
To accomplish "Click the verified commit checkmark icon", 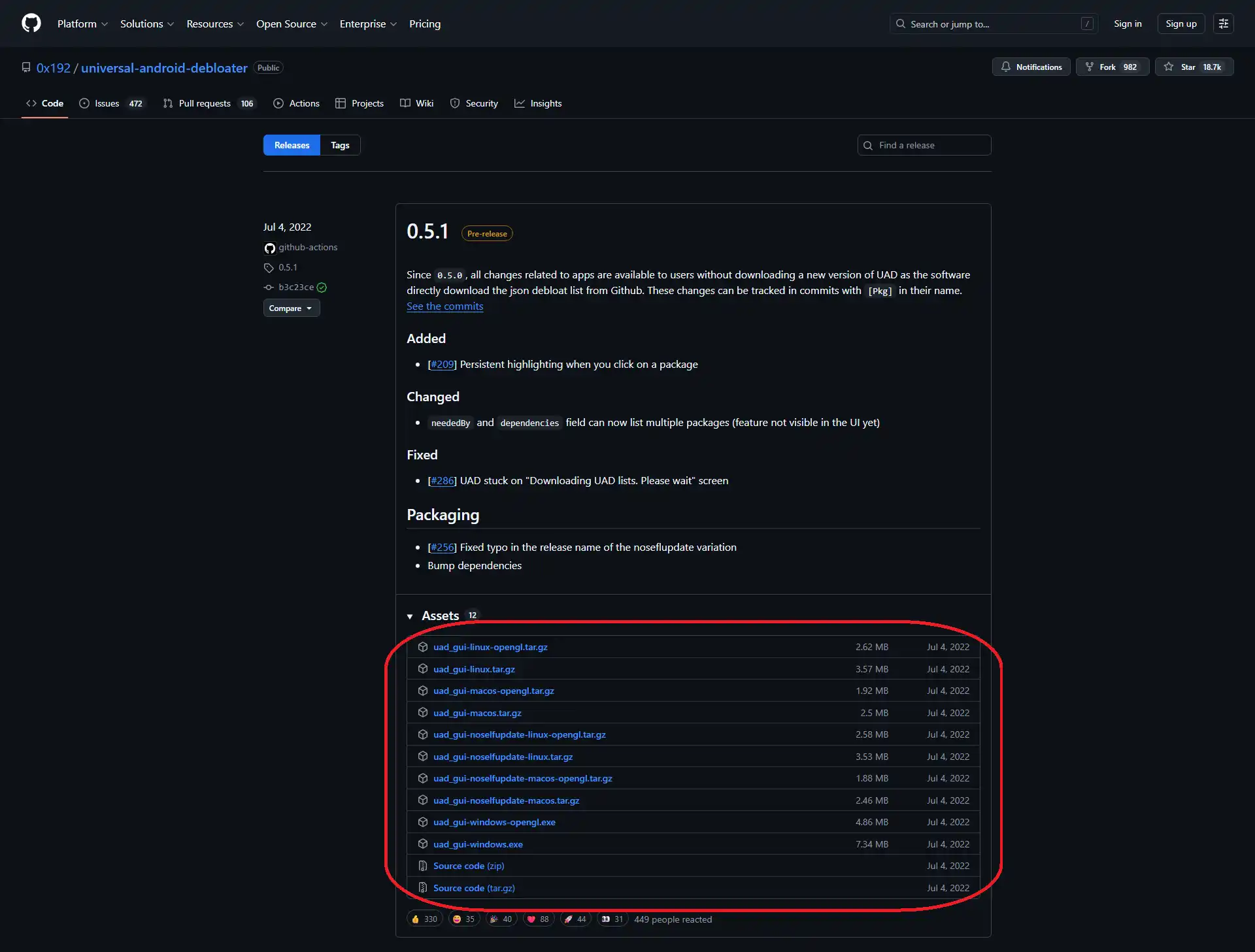I will pos(322,287).
